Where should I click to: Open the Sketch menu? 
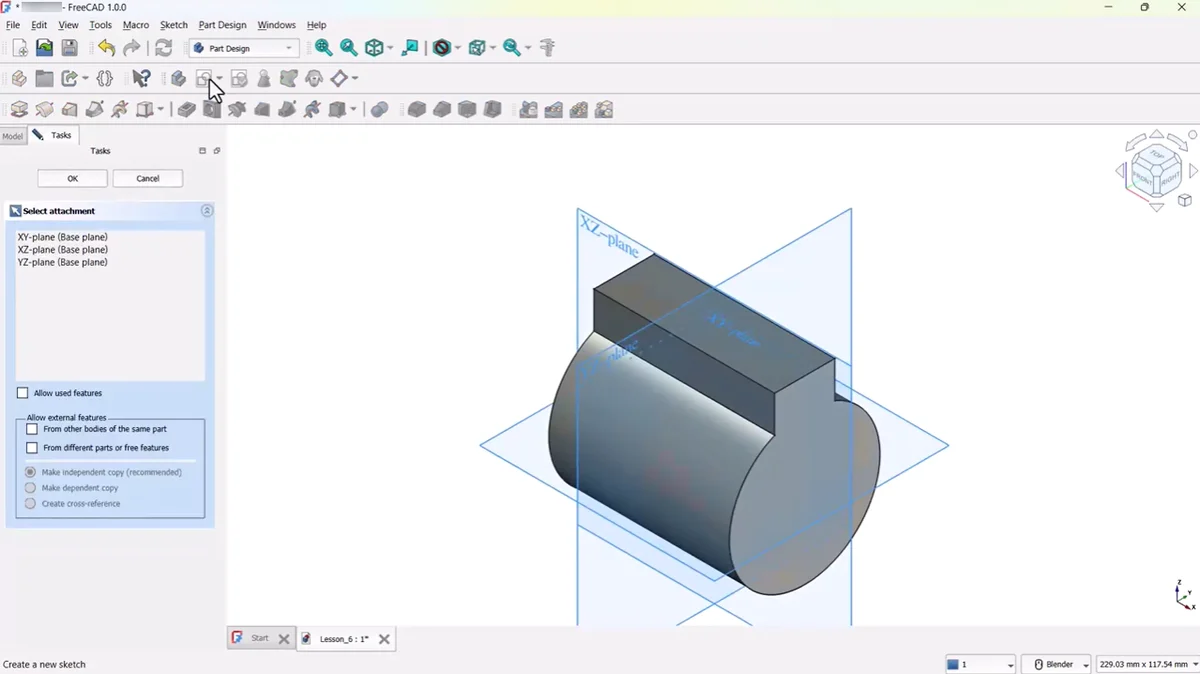(174, 25)
